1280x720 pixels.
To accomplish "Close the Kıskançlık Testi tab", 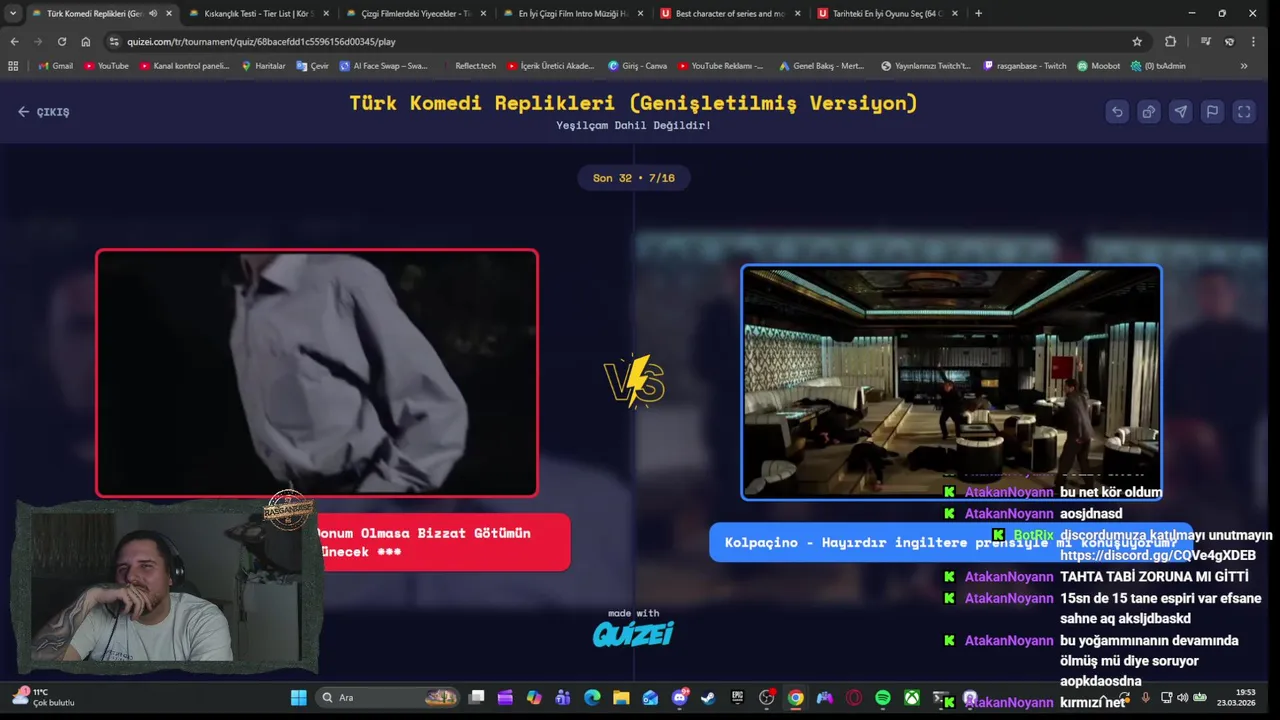I will (x=326, y=13).
